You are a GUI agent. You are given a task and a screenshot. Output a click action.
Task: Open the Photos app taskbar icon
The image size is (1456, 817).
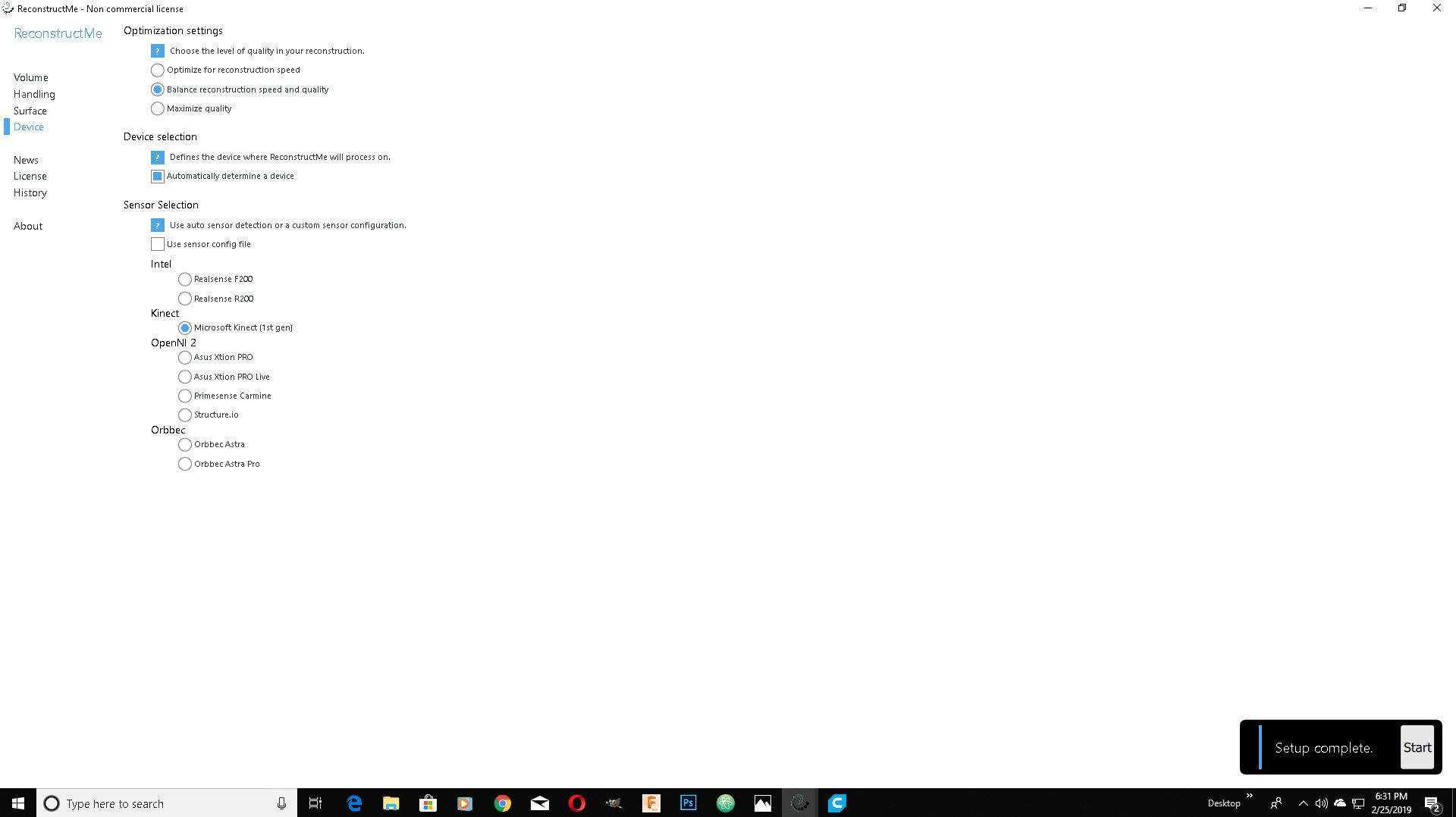(762, 803)
